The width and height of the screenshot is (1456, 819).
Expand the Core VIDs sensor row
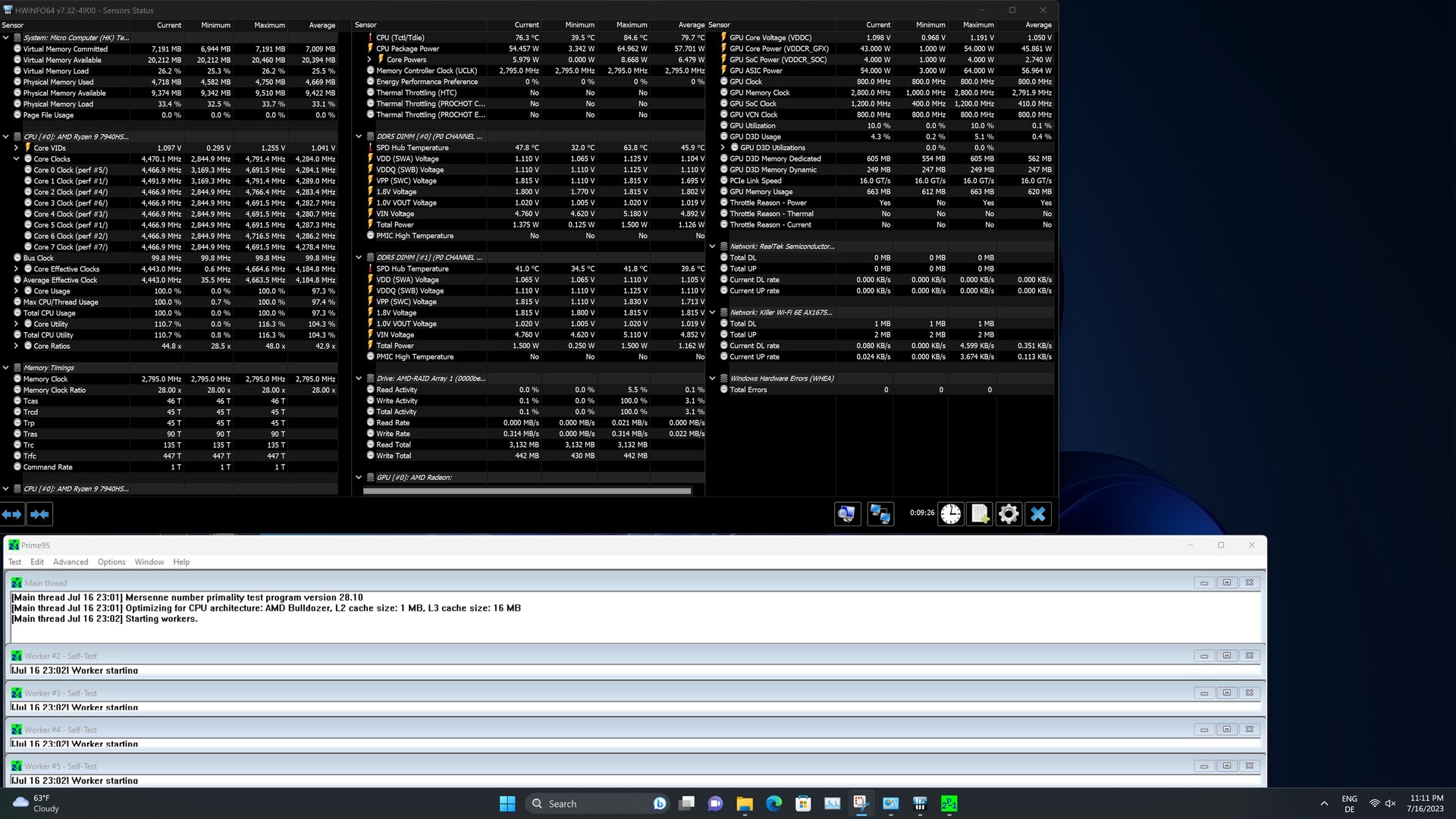(17, 148)
